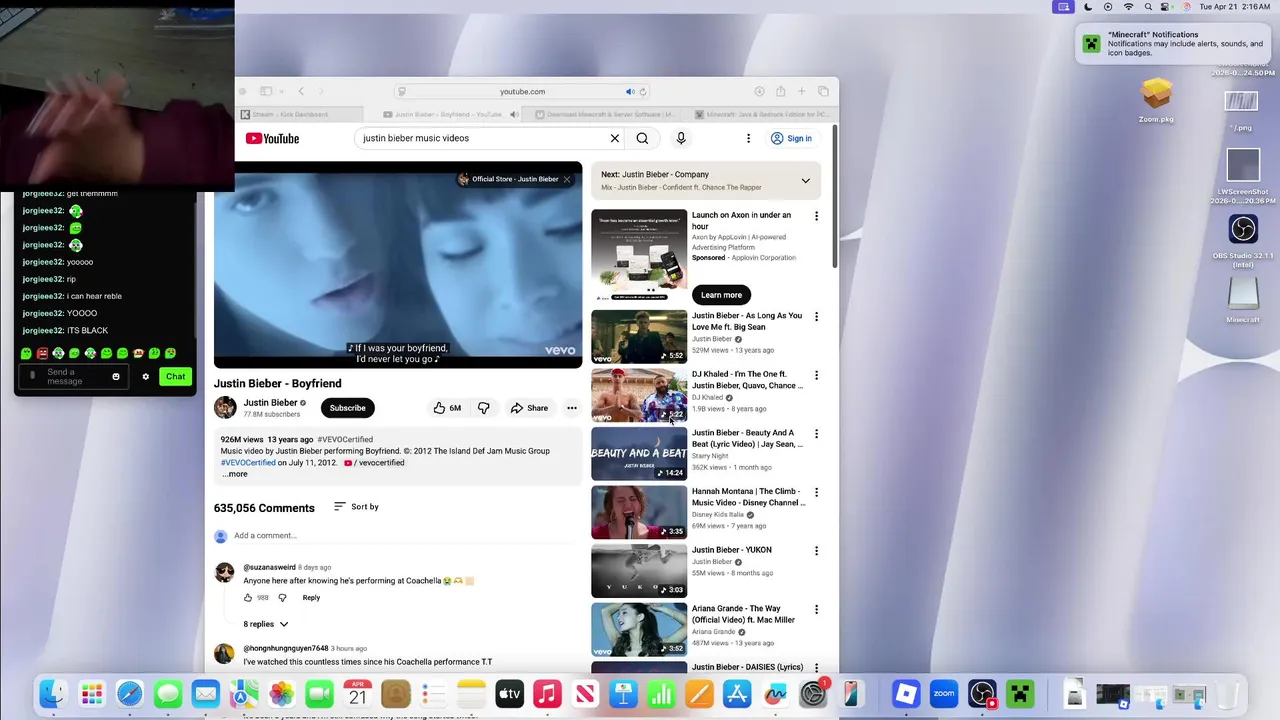Click the YouTube search text field
This screenshot has width=1280, height=720.
[482, 138]
